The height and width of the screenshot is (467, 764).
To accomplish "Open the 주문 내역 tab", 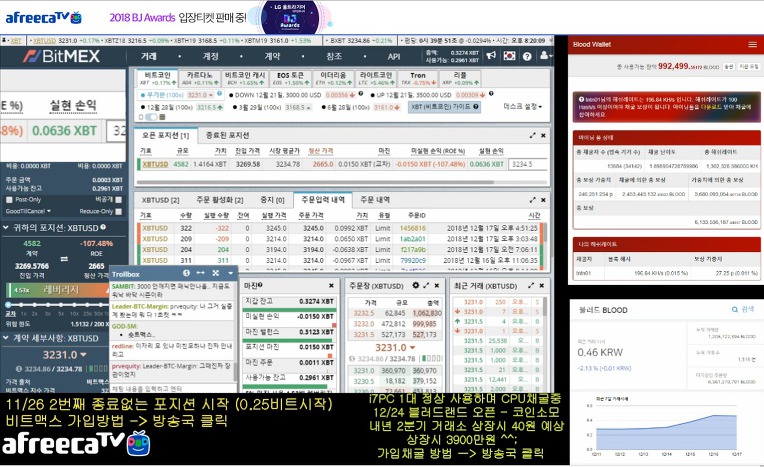I will coord(375,200).
